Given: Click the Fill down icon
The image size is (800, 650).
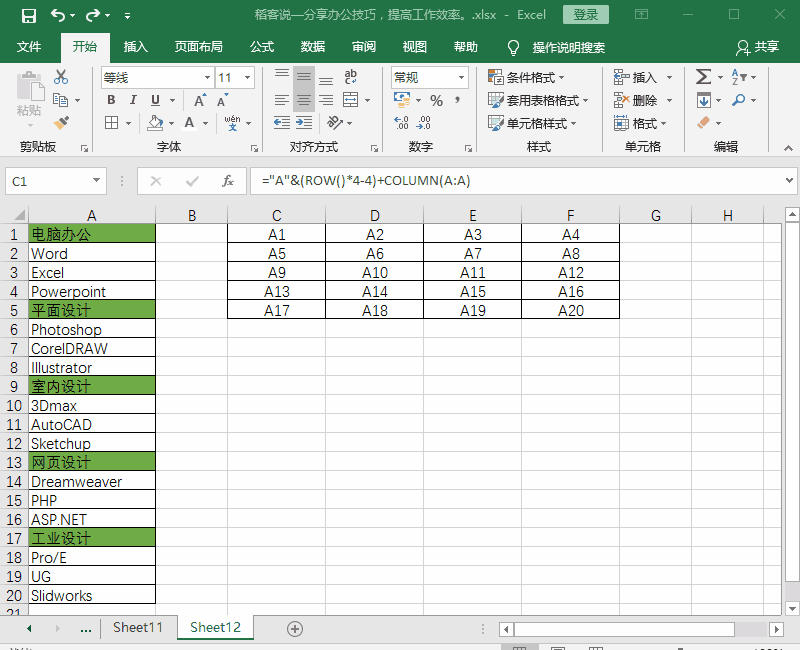Looking at the screenshot, I should 704,100.
